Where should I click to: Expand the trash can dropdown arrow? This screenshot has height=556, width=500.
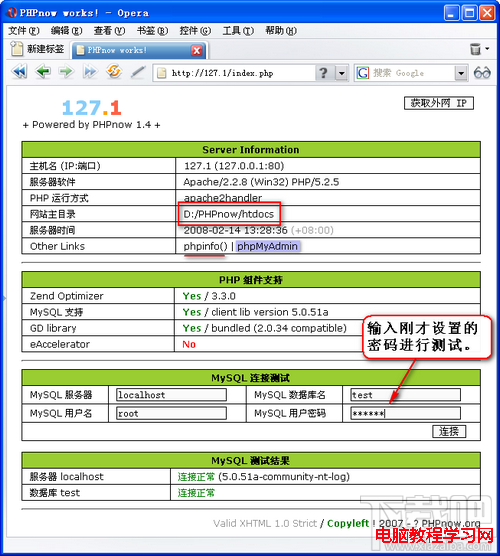(x=488, y=49)
